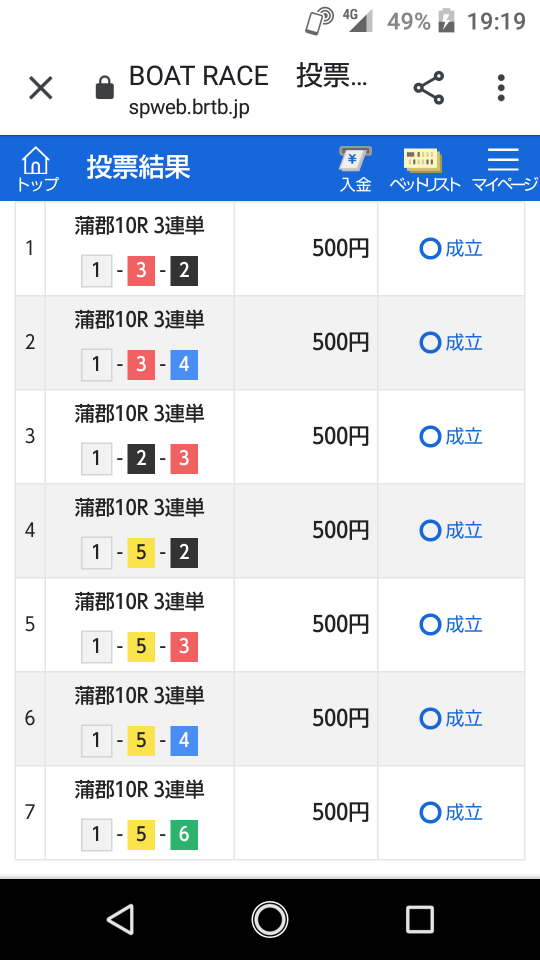This screenshot has width=540, height=960.
Task: Tap the Android home circle button
Action: pyautogui.click(x=270, y=919)
